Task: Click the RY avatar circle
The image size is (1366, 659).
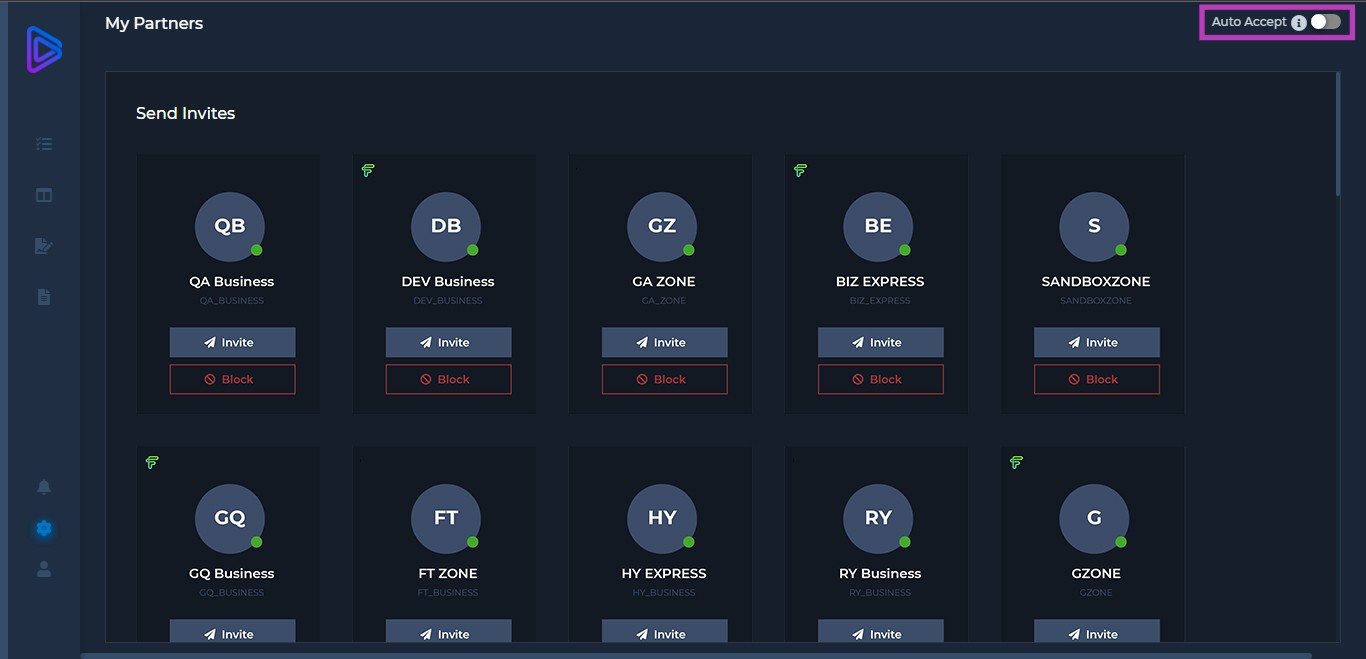Action: 878,518
